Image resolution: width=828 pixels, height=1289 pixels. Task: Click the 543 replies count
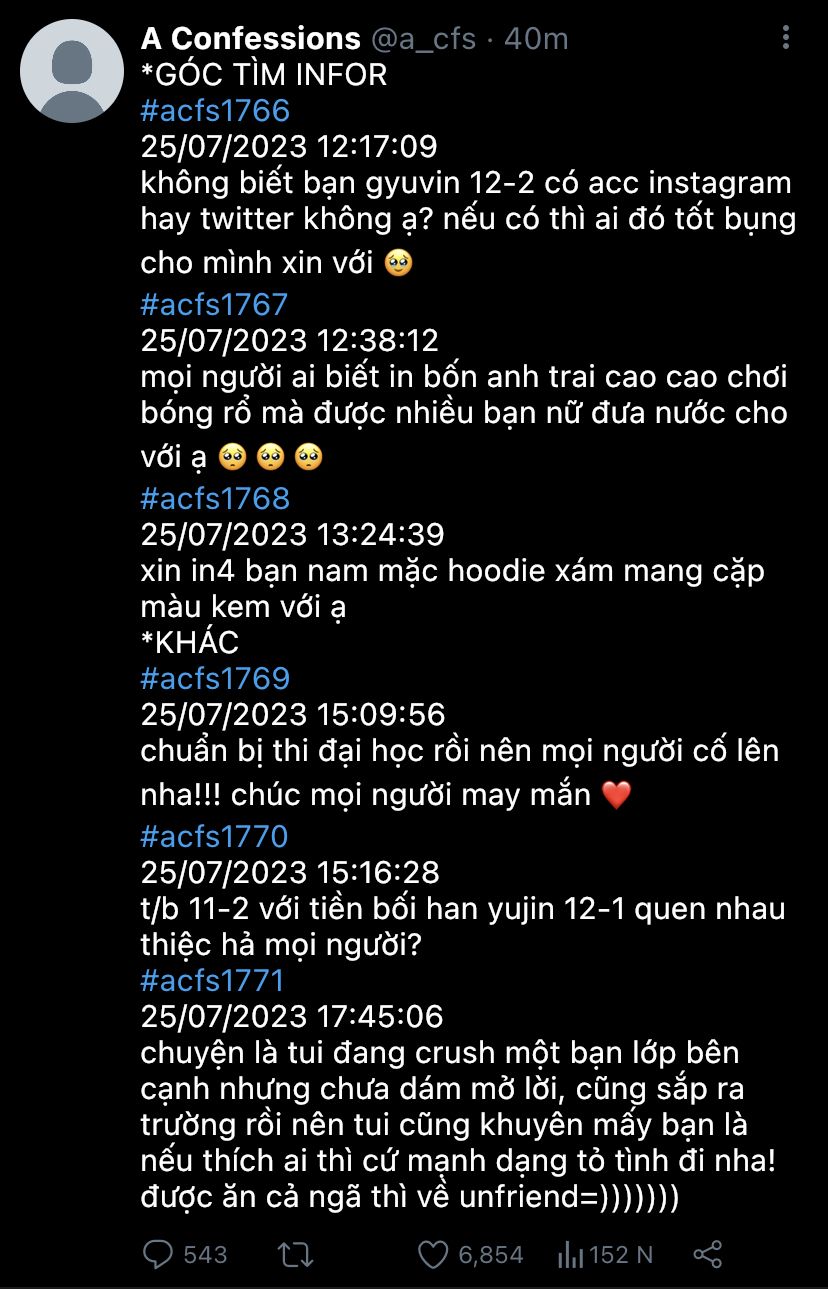(206, 1254)
